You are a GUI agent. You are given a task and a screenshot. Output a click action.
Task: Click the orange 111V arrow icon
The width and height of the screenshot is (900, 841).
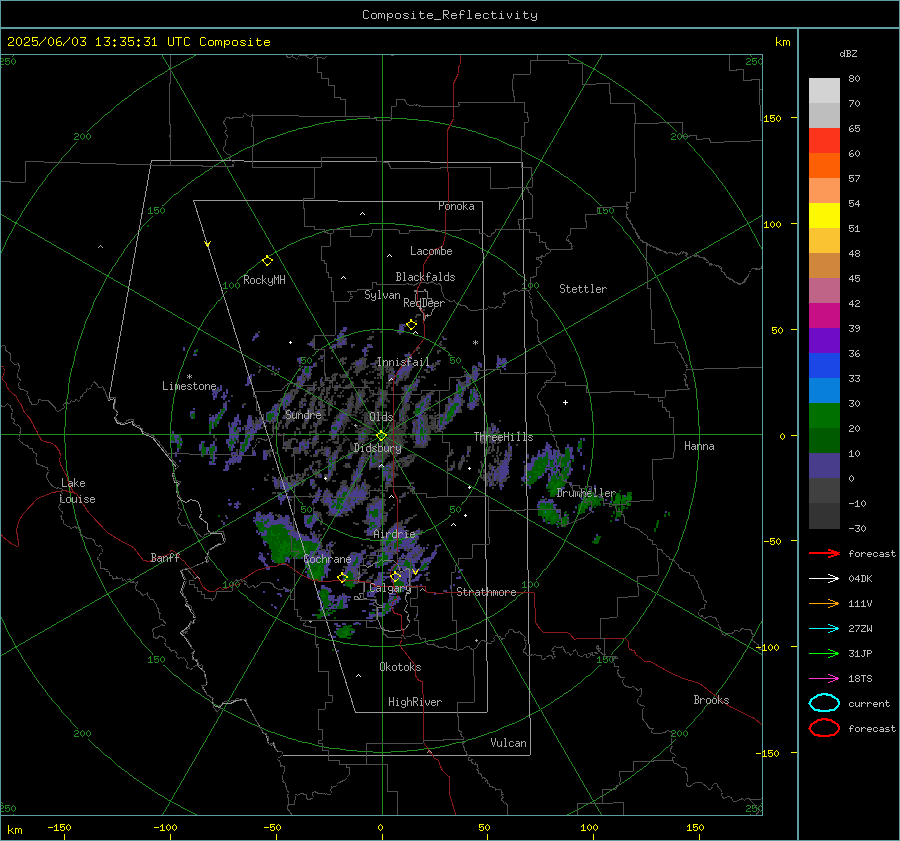pos(824,603)
